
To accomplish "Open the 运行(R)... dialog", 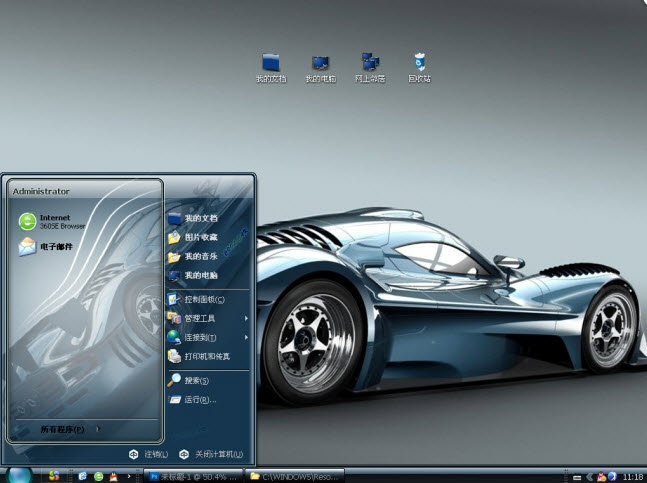I will (199, 399).
